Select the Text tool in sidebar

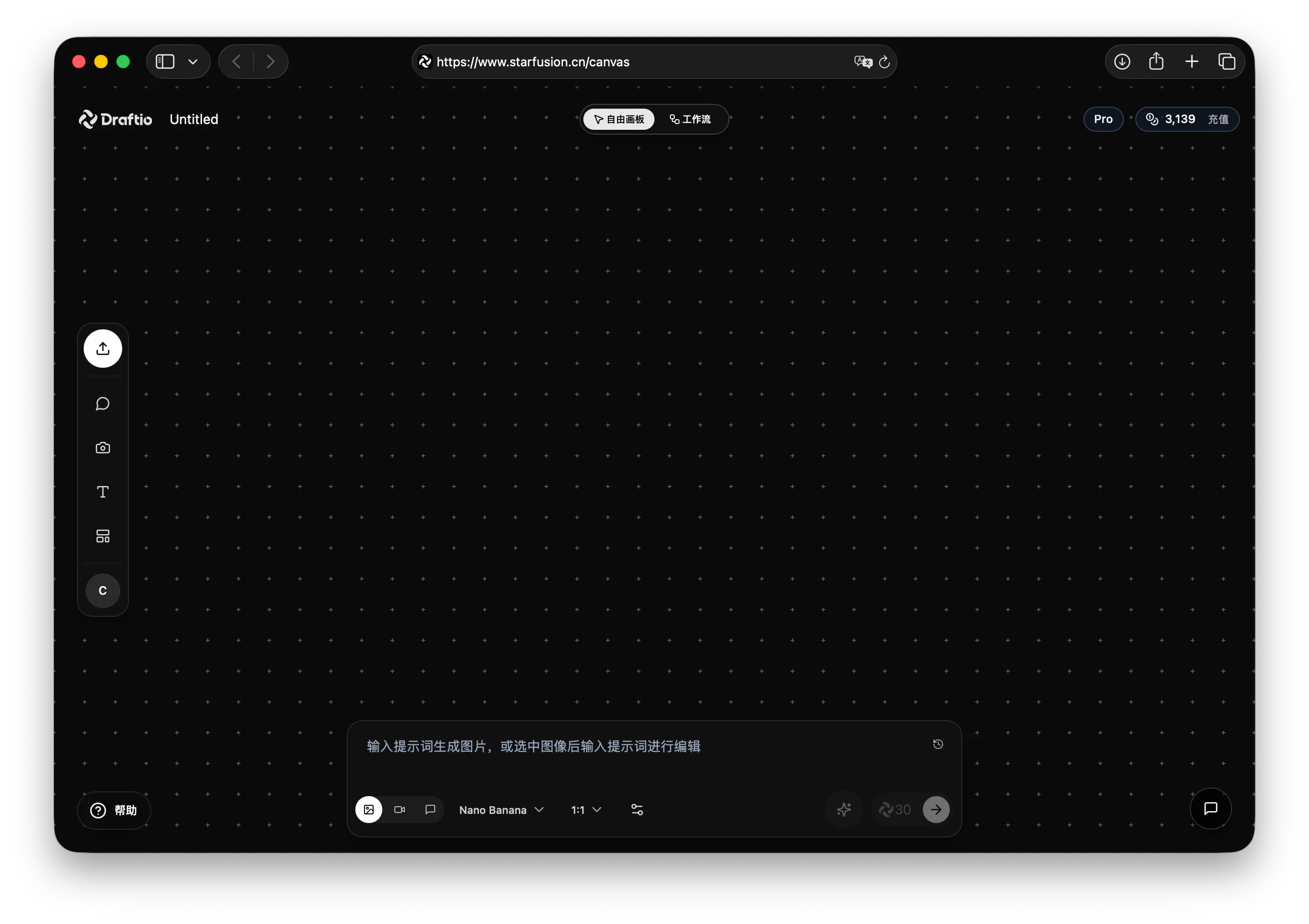pyautogui.click(x=102, y=492)
